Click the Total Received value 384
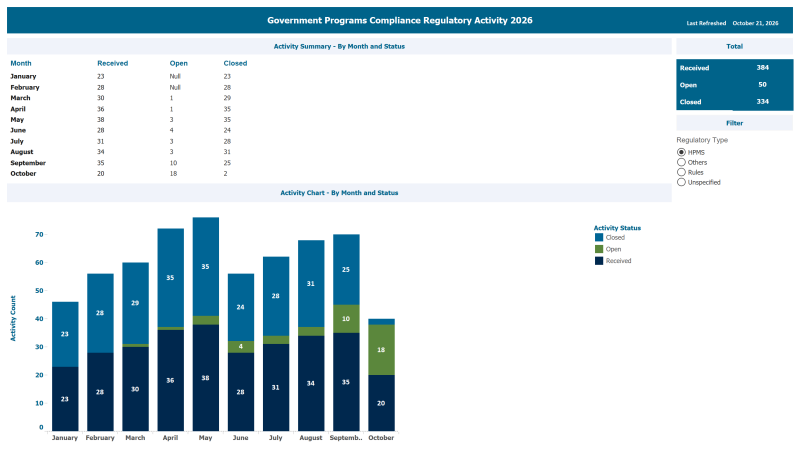The width and height of the screenshot is (800, 450). point(763,67)
